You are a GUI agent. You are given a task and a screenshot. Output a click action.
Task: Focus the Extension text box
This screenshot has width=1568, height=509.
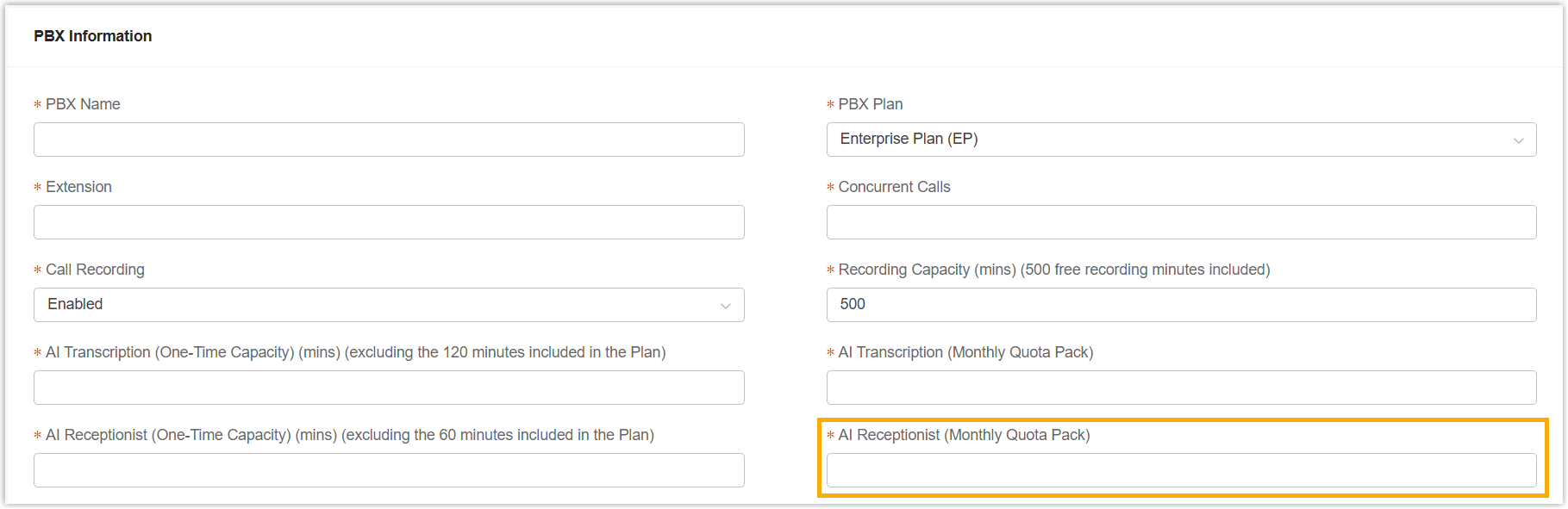[389, 222]
